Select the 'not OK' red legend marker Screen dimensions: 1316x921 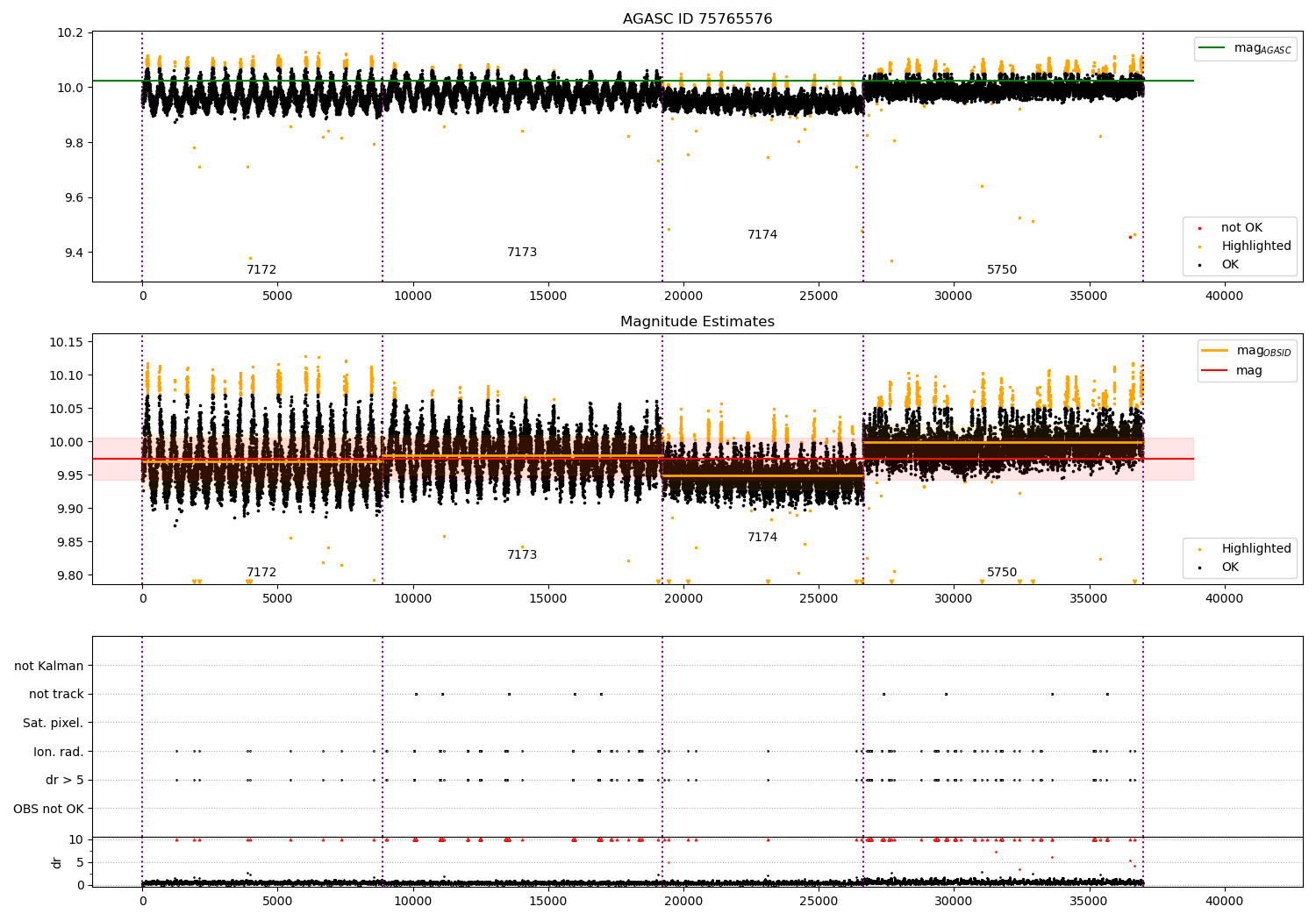(x=1199, y=228)
